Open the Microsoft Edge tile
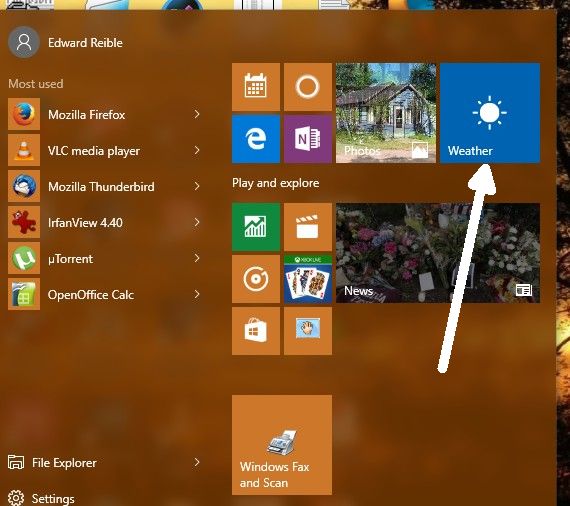The height and width of the screenshot is (506, 570). (x=256, y=139)
